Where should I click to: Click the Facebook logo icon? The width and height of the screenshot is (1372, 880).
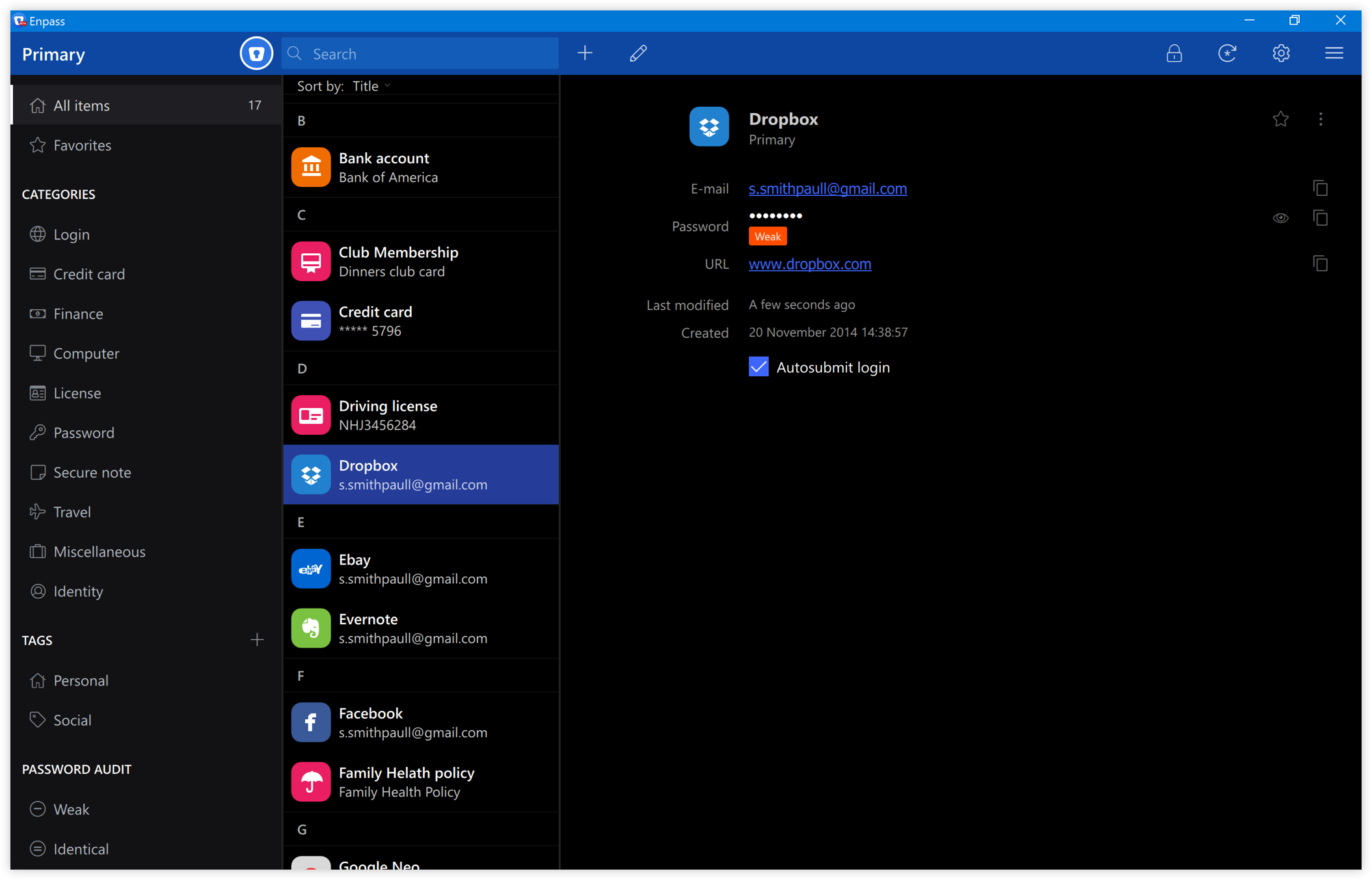click(x=311, y=722)
